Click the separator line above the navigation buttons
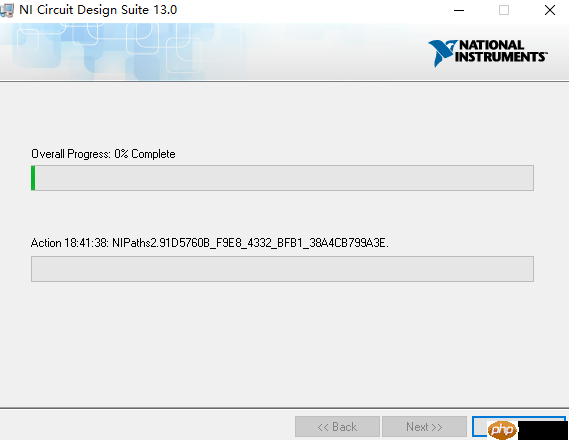This screenshot has height=440, width=569. [x=284, y=408]
